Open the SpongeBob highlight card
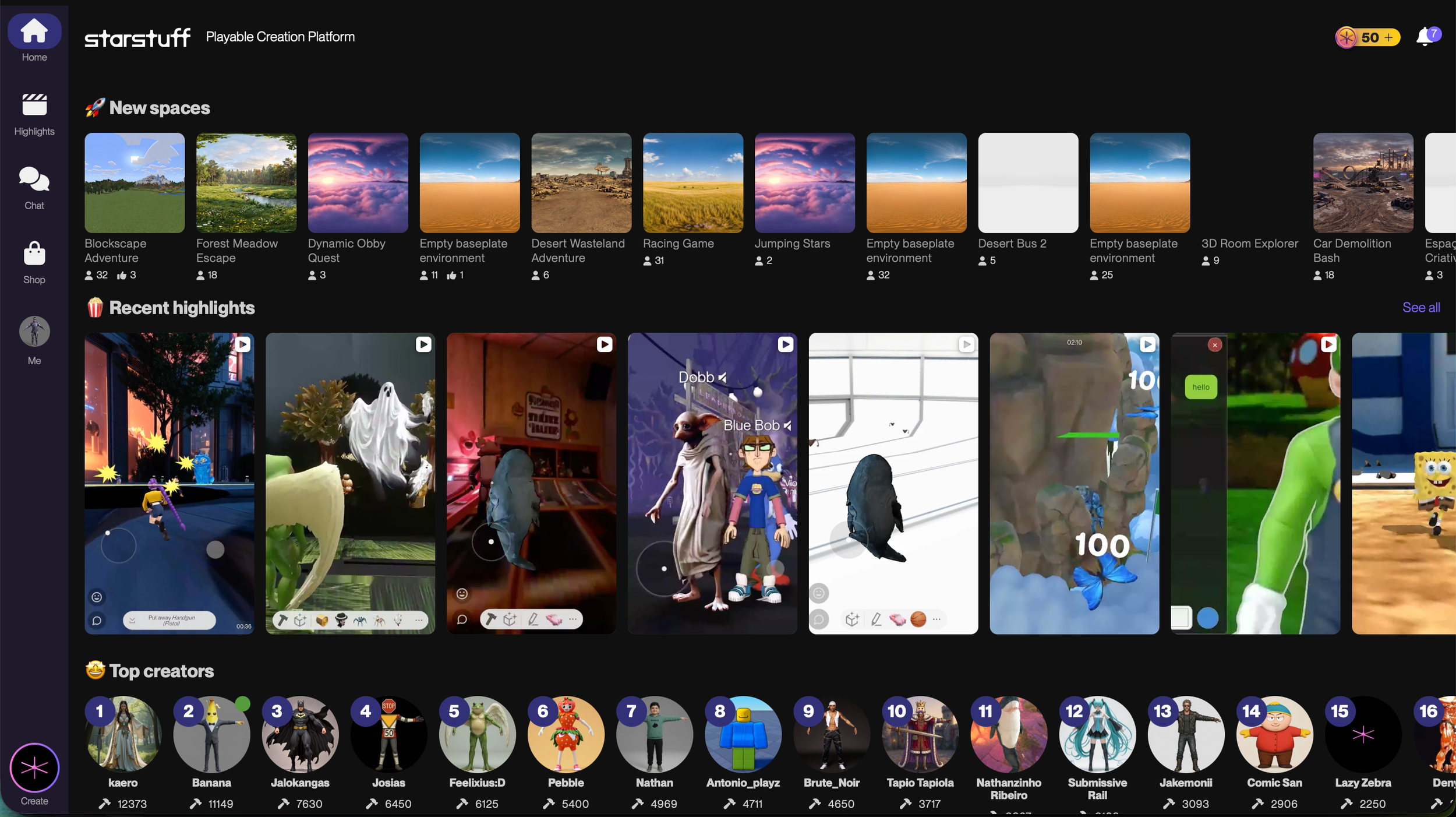Image resolution: width=1456 pixels, height=817 pixels. click(1404, 483)
